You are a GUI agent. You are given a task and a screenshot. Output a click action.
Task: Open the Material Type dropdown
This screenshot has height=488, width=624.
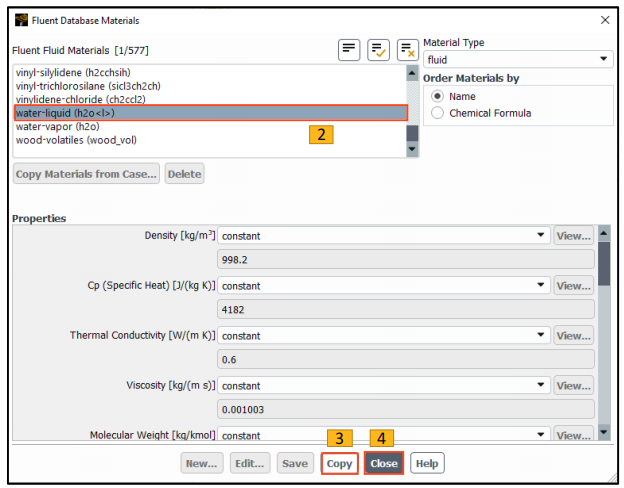point(517,60)
